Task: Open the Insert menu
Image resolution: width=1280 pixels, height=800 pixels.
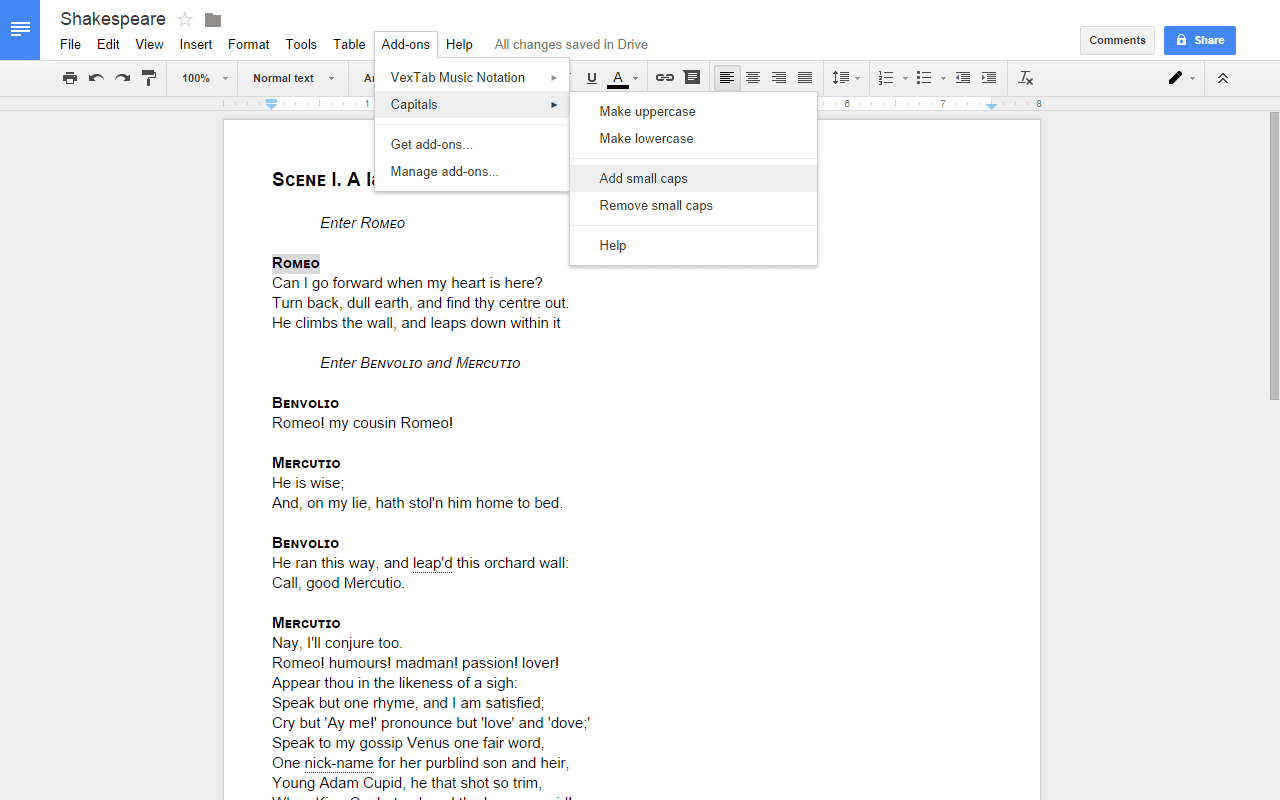Action: [196, 44]
